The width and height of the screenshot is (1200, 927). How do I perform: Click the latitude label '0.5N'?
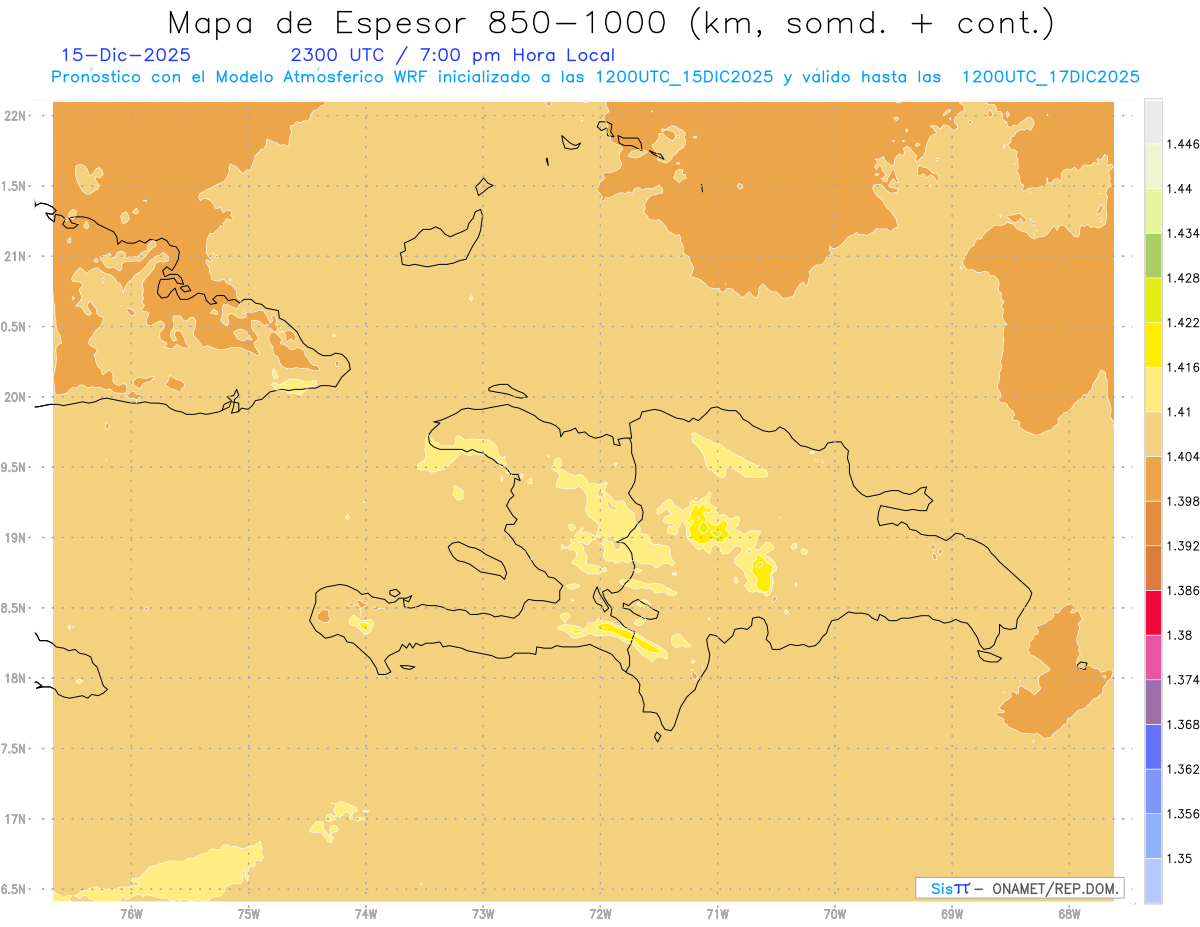pos(15,327)
